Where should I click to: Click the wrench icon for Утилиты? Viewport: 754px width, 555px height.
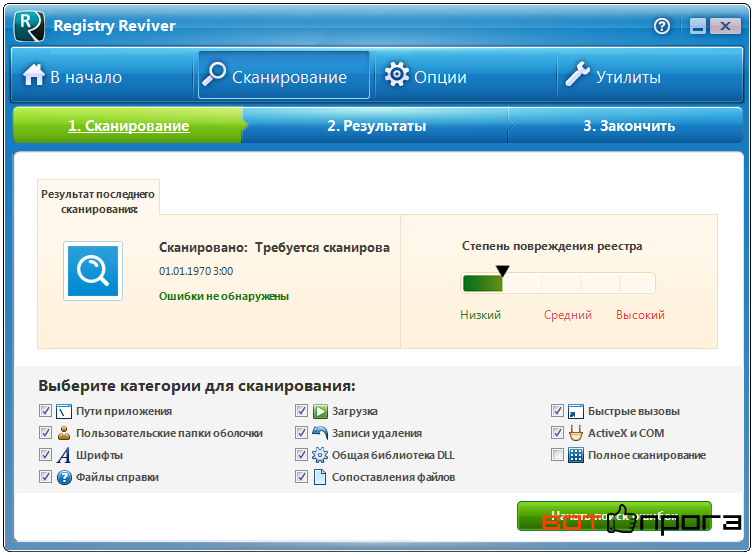pyautogui.click(x=578, y=75)
